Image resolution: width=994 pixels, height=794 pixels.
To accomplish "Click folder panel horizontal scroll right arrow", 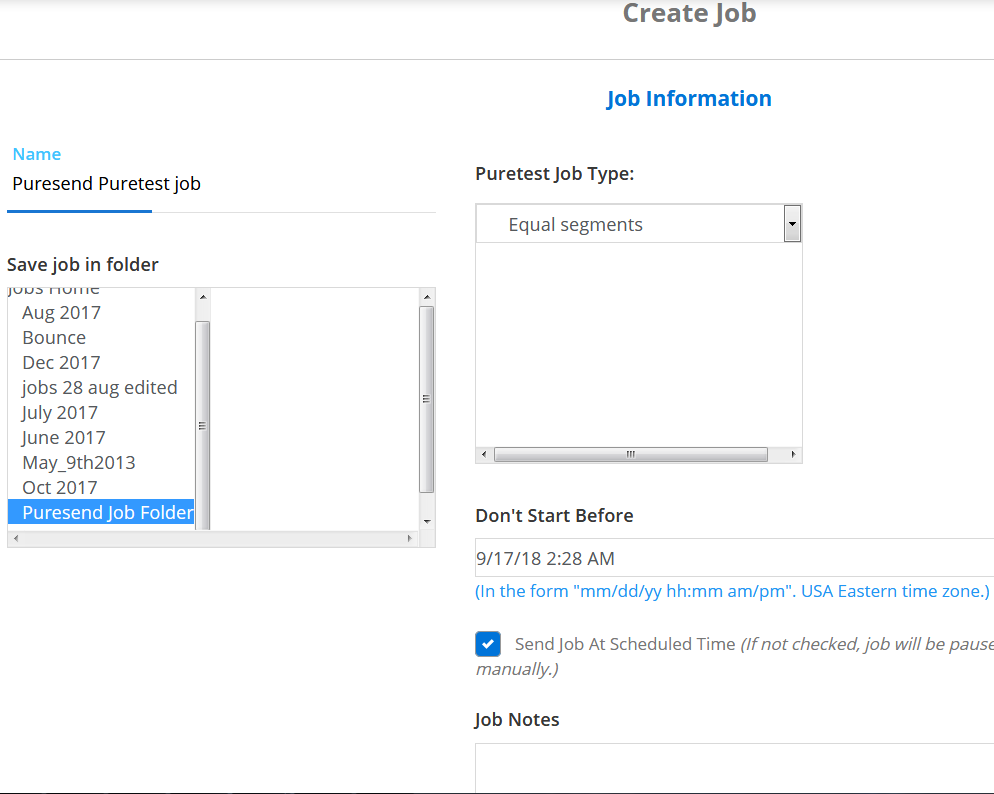I will (410, 539).
